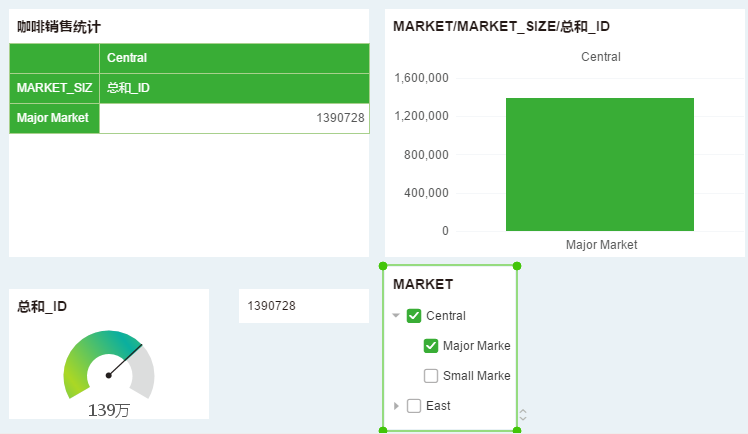Click the up/down scroll arrows beside MARKET filter
Image resolution: width=748 pixels, height=434 pixels.
coord(523,414)
